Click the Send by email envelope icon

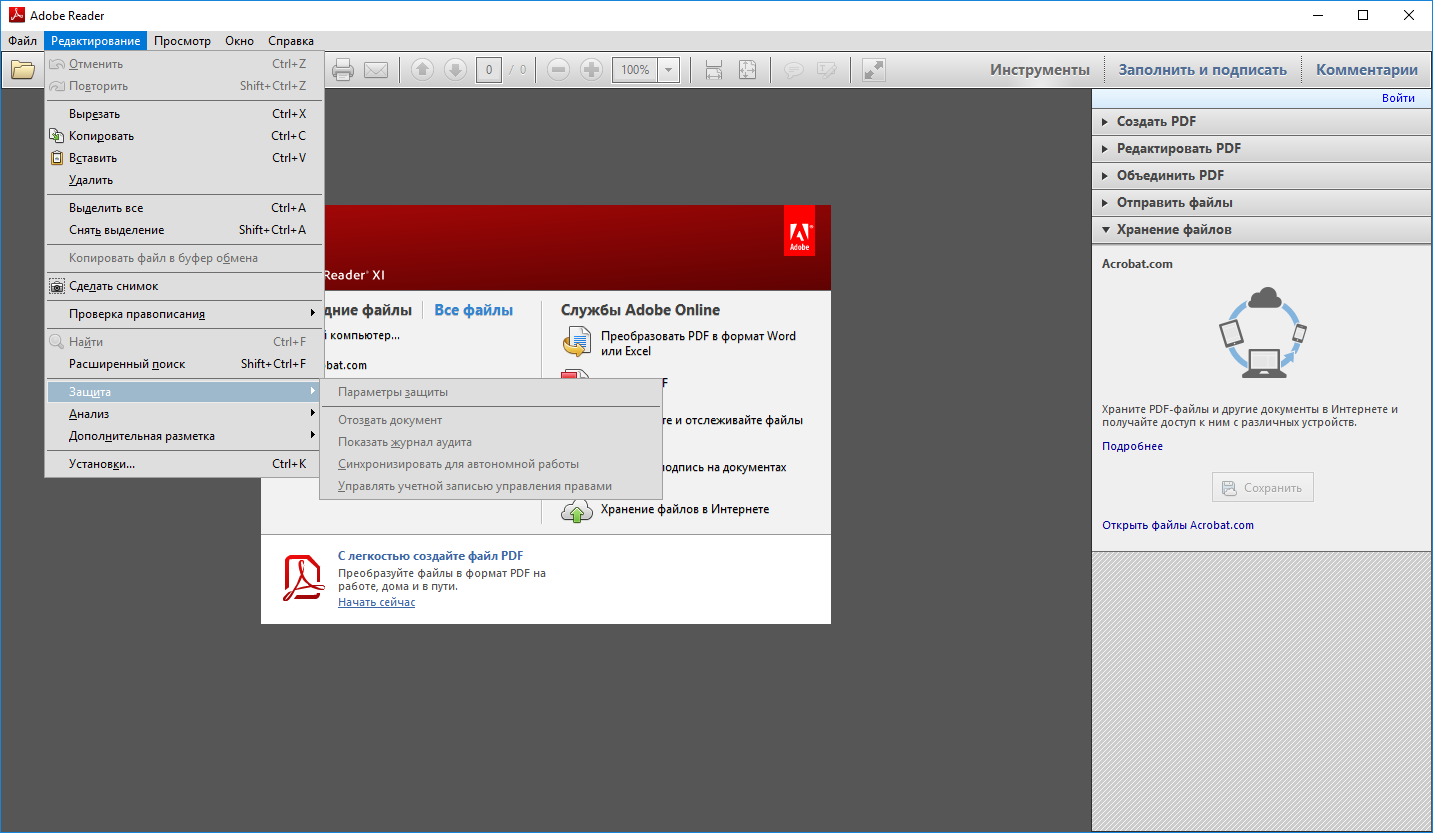(x=376, y=70)
